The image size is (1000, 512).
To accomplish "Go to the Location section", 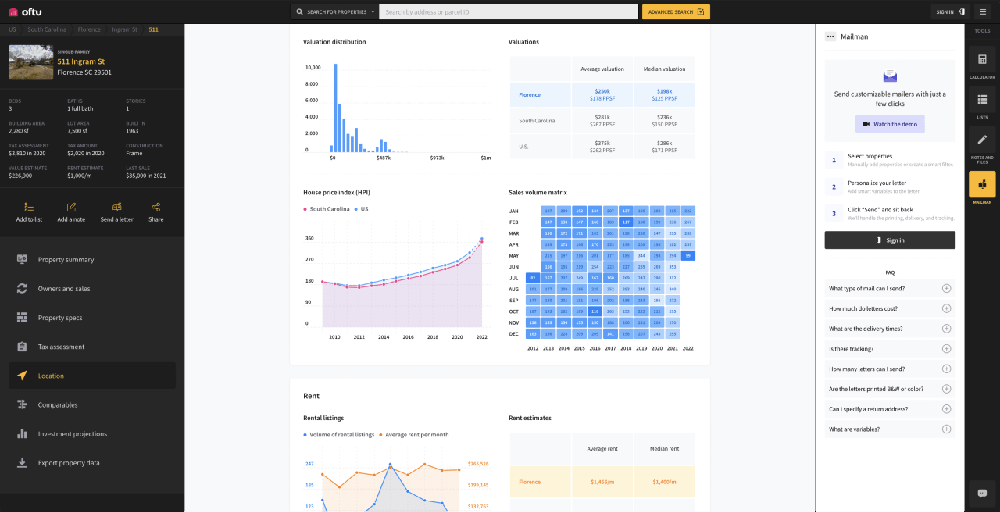I will [x=92, y=376].
